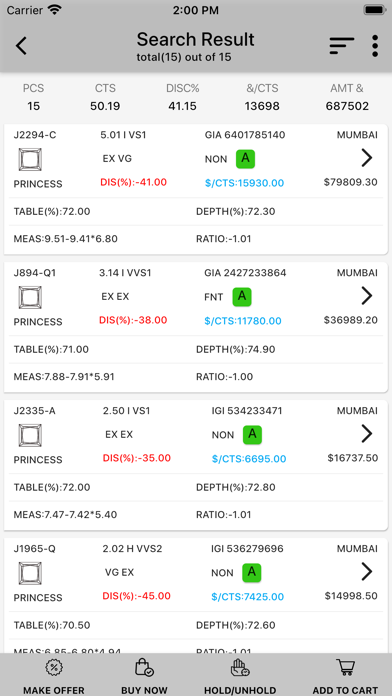The width and height of the screenshot is (392, 696).
Task: Tap amount $36989.20
Action: [x=351, y=320]
